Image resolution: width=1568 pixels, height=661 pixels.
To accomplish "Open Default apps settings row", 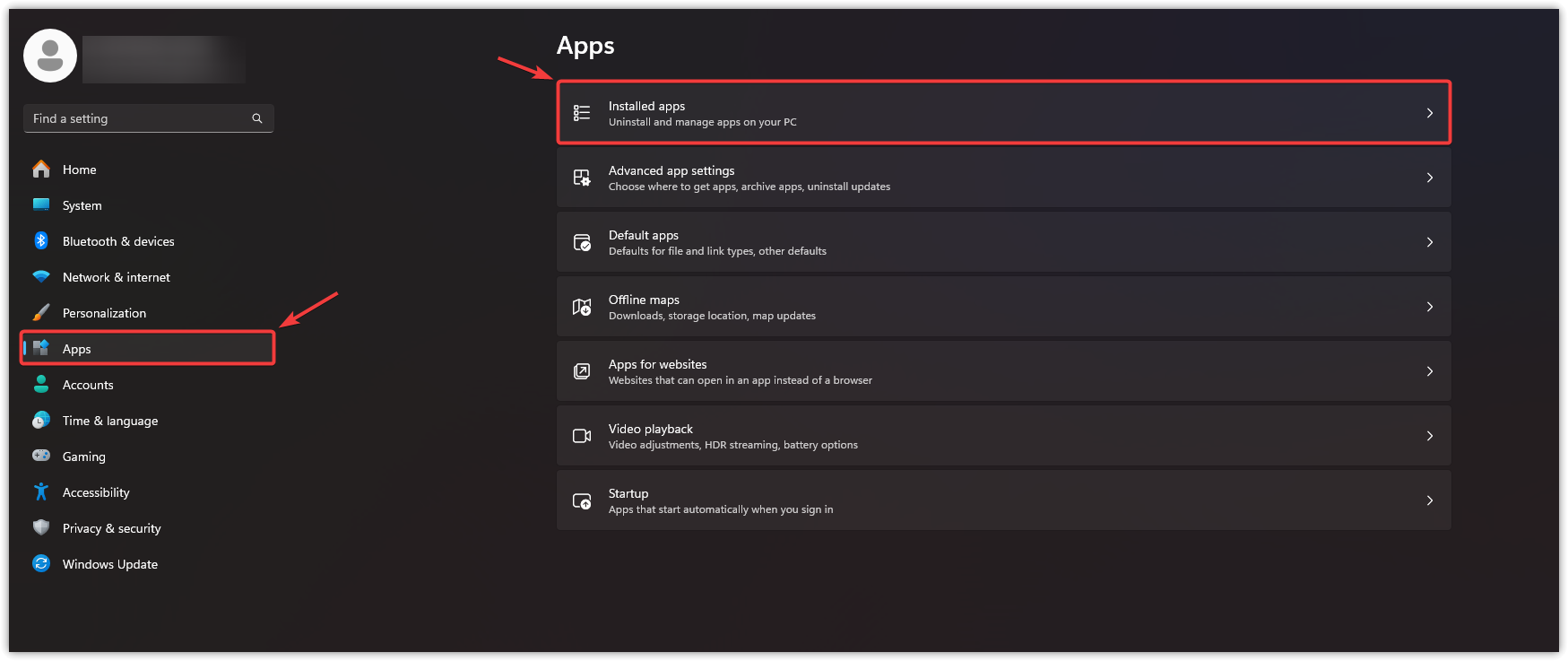I will (x=1002, y=242).
